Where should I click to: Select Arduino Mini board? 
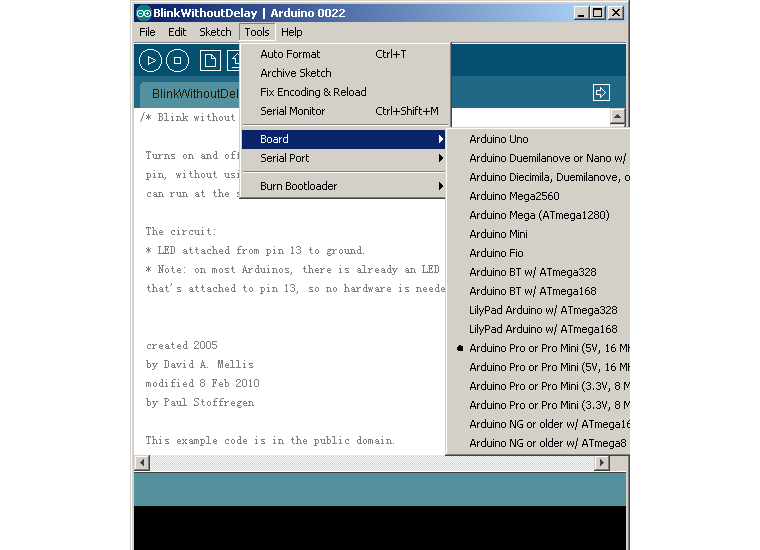(x=539, y=234)
